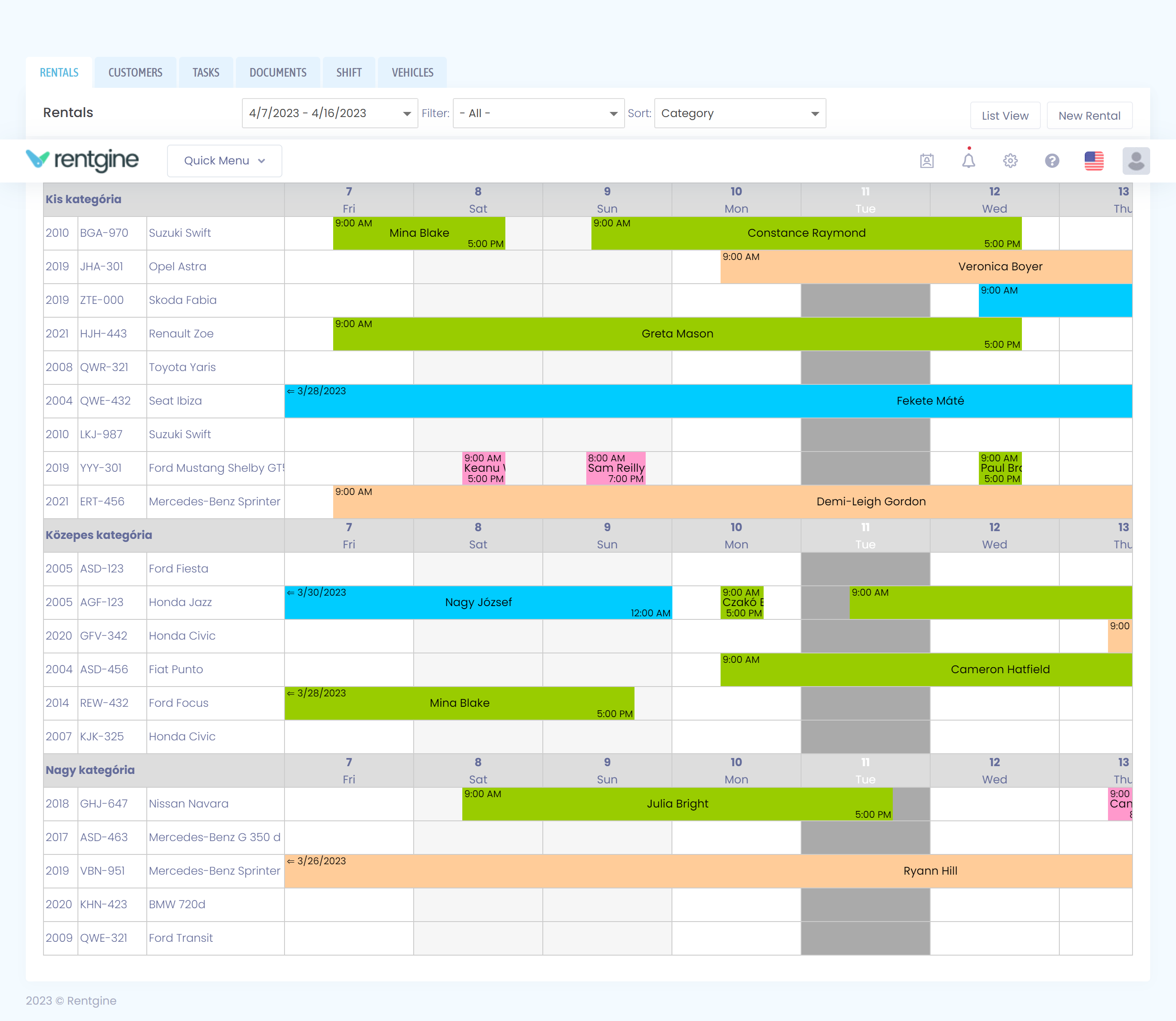The width and height of the screenshot is (1176, 1021).
Task: Switch to List View
Action: coord(1005,115)
